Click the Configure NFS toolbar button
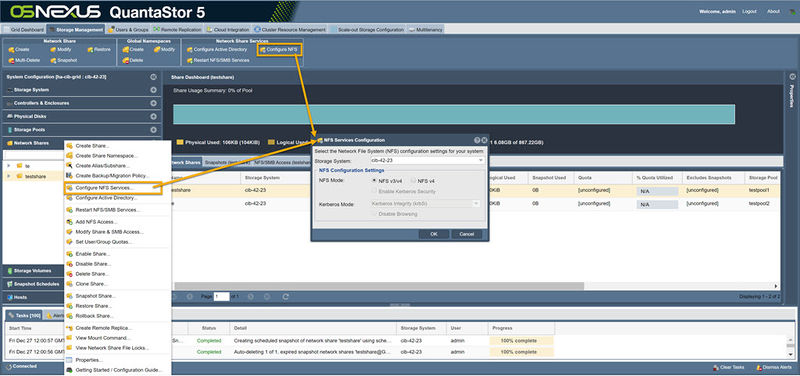This screenshot has height=376, width=800. click(x=279, y=49)
